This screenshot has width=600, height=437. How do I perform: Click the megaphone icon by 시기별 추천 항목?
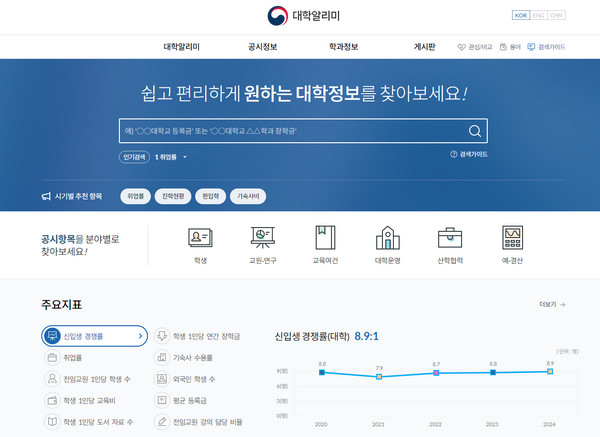click(46, 197)
